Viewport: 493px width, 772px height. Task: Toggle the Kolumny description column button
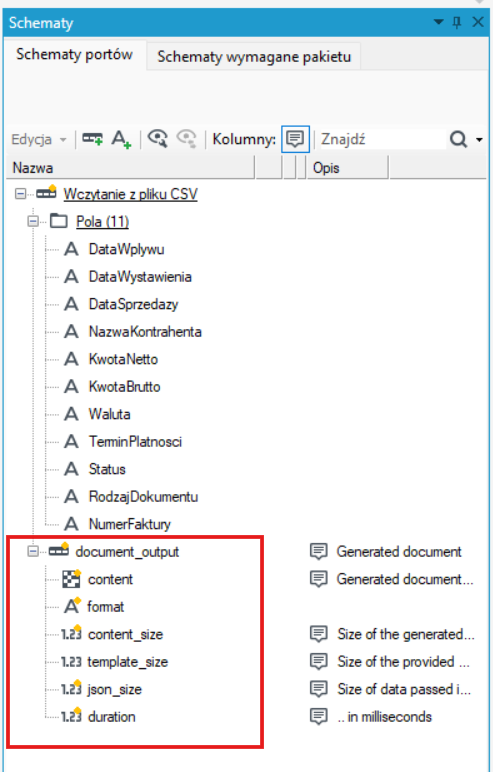(x=295, y=139)
